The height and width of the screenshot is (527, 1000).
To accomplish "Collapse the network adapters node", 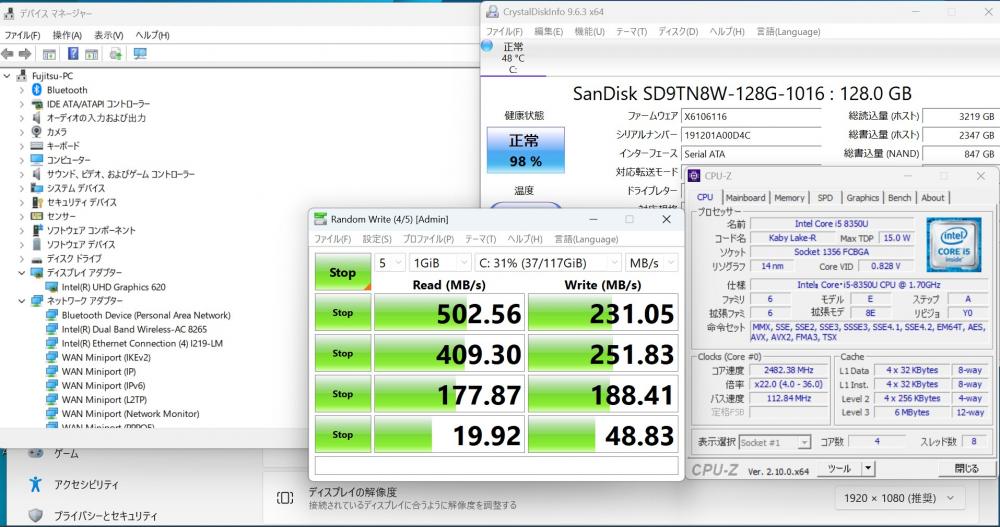I will point(22,301).
